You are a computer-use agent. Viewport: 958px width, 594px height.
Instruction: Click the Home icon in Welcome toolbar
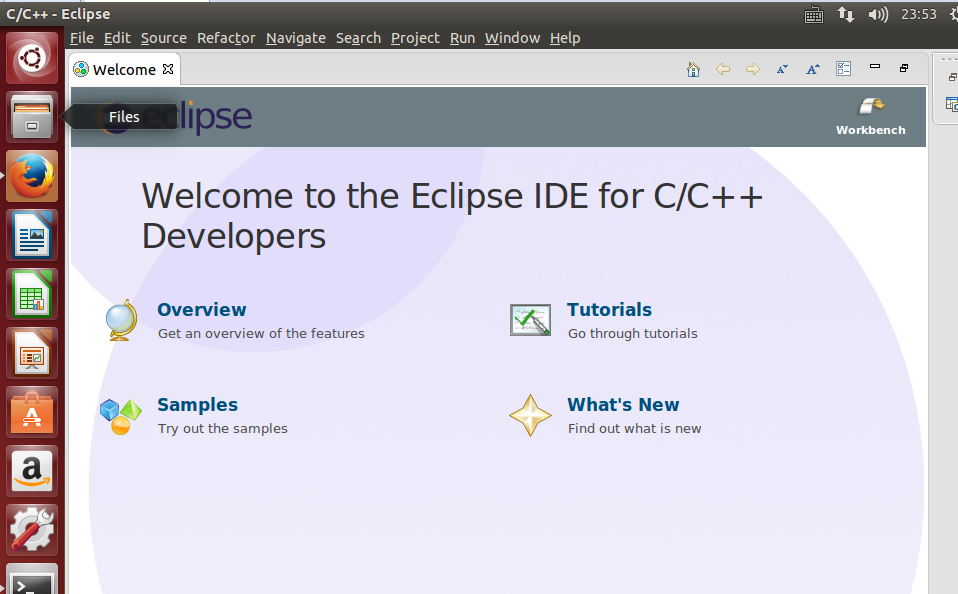click(x=693, y=69)
